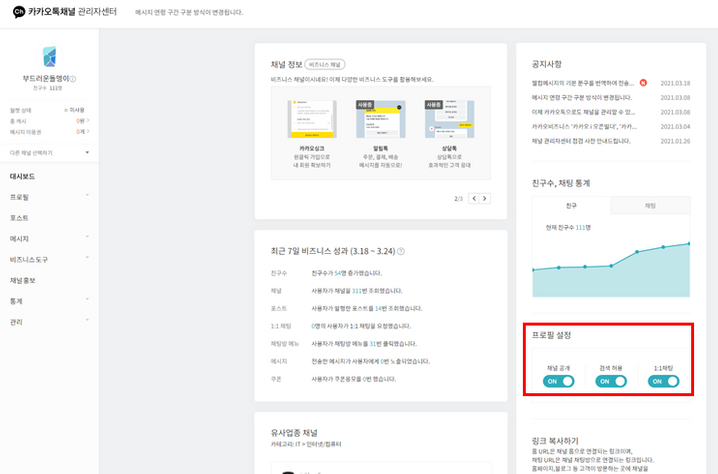This screenshot has width=718, height=474.
Task: Open notice about 카카오 i 오픈빌더
Action: (584, 126)
